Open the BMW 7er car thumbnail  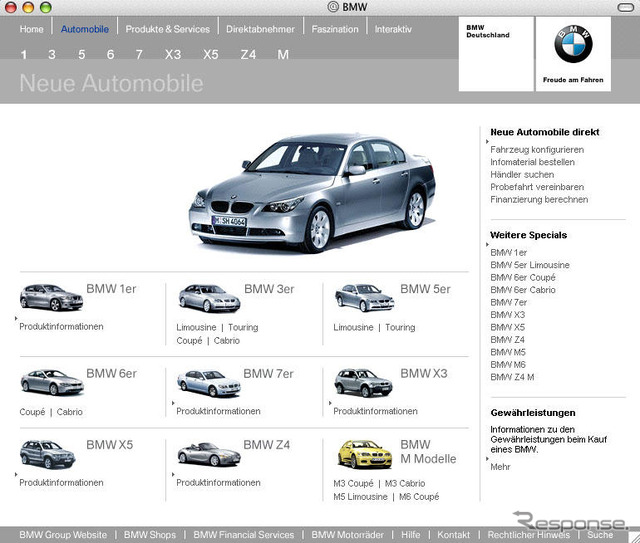tap(209, 383)
